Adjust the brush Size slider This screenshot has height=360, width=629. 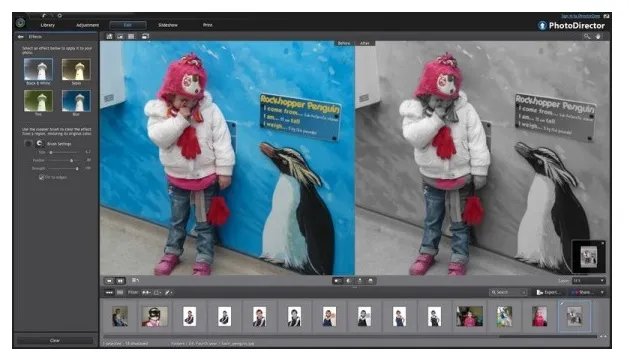64,152
